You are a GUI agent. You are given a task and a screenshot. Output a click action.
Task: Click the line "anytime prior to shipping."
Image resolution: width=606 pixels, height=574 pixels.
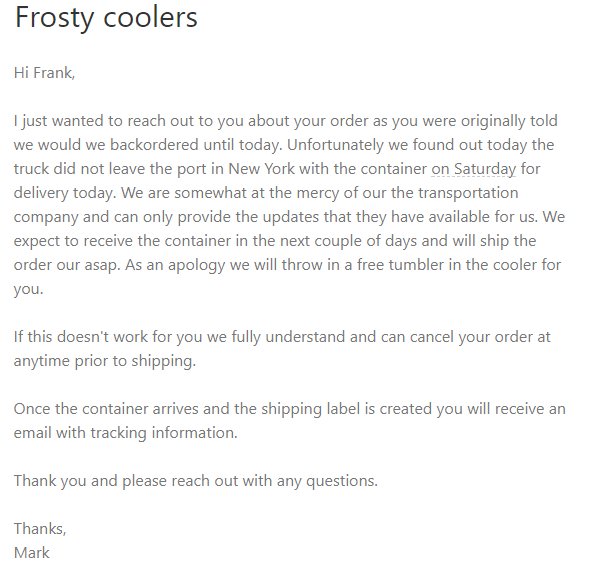105,361
